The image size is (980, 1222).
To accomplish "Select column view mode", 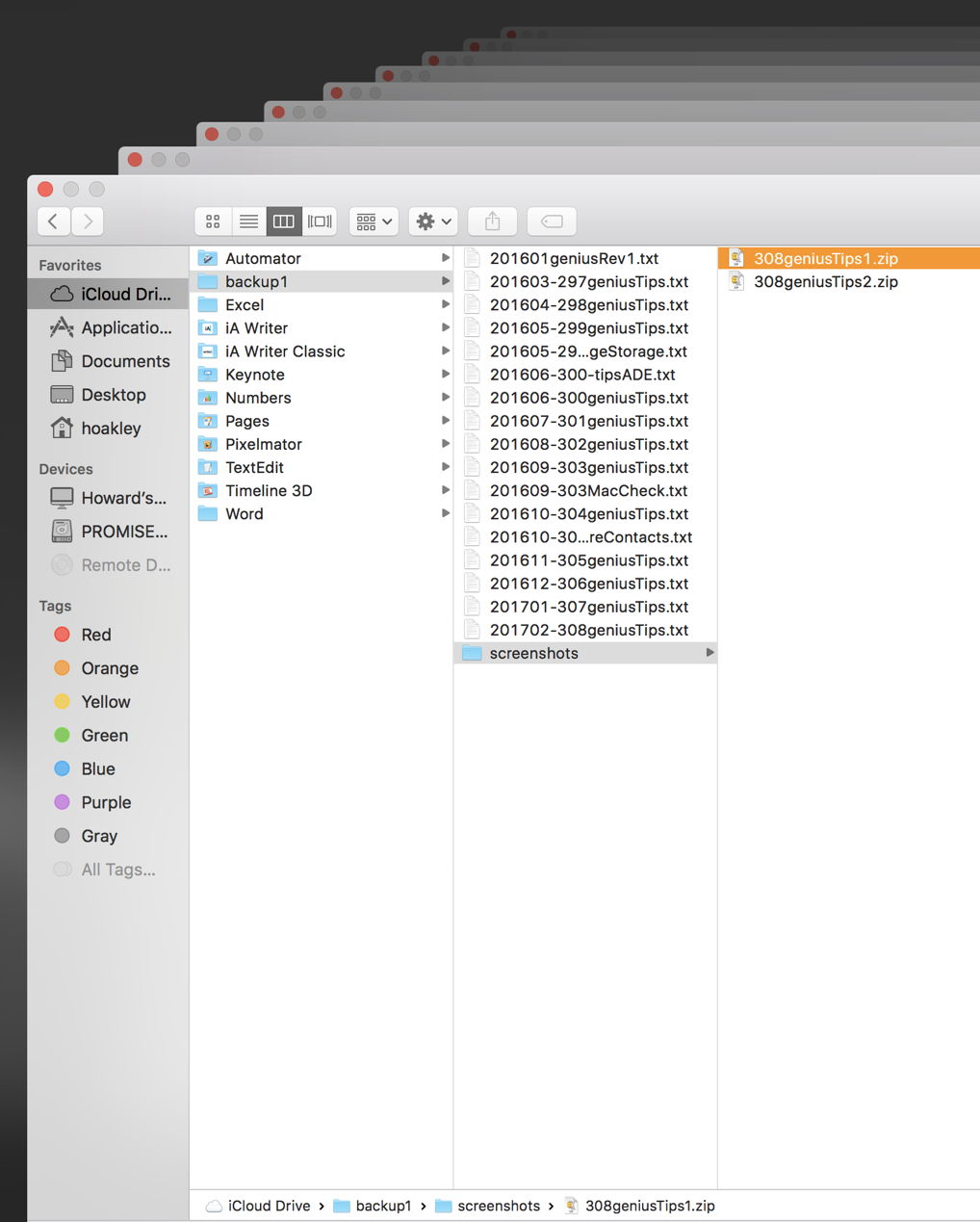I will pos(284,221).
